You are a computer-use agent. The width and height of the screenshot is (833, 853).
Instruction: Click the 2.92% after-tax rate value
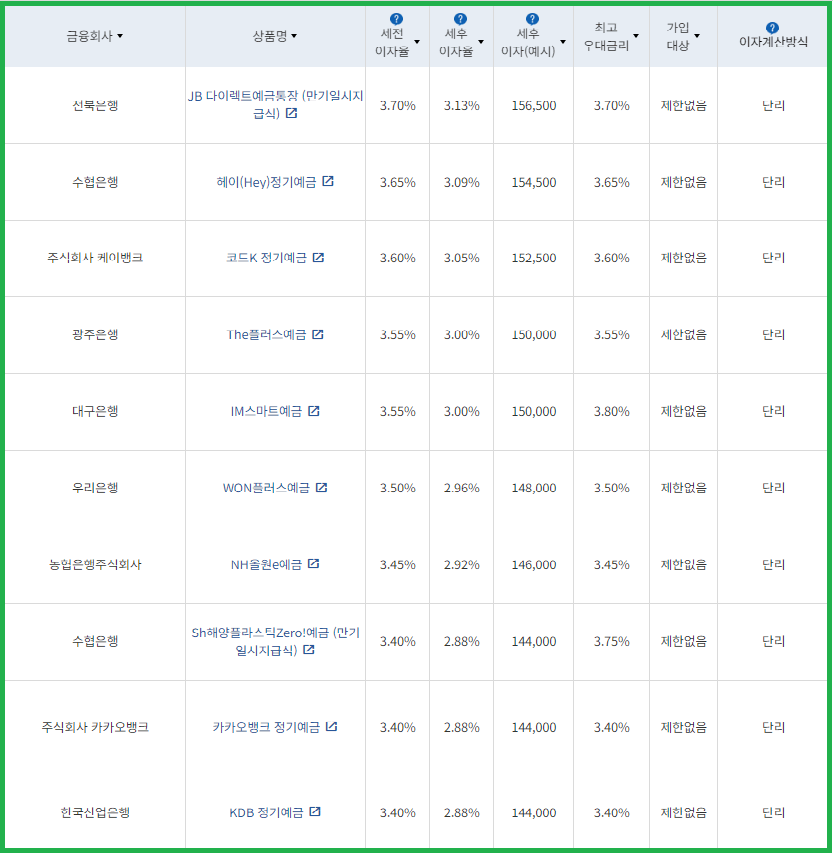pos(461,565)
